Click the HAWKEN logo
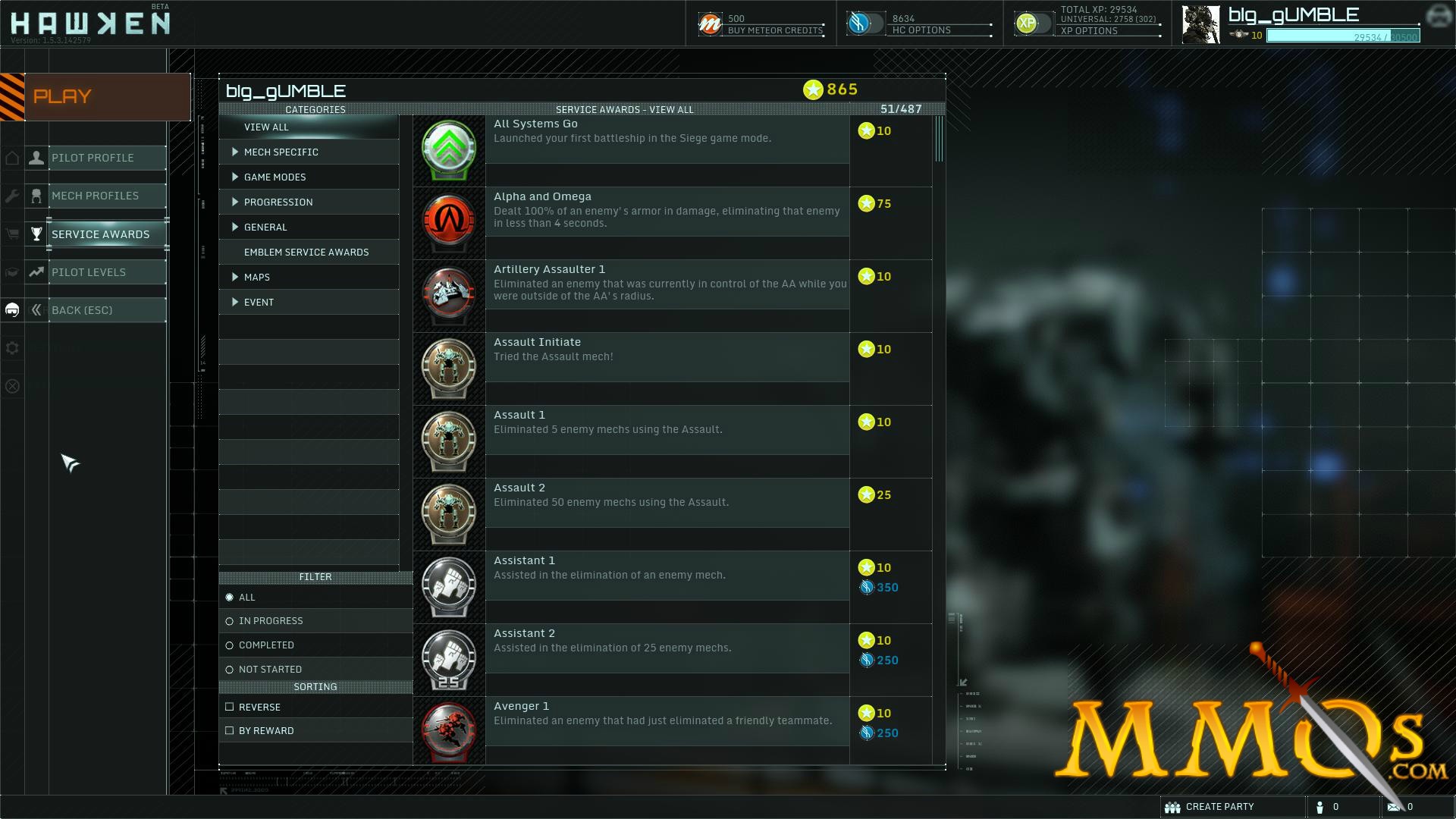The image size is (1456, 819). click(90, 24)
